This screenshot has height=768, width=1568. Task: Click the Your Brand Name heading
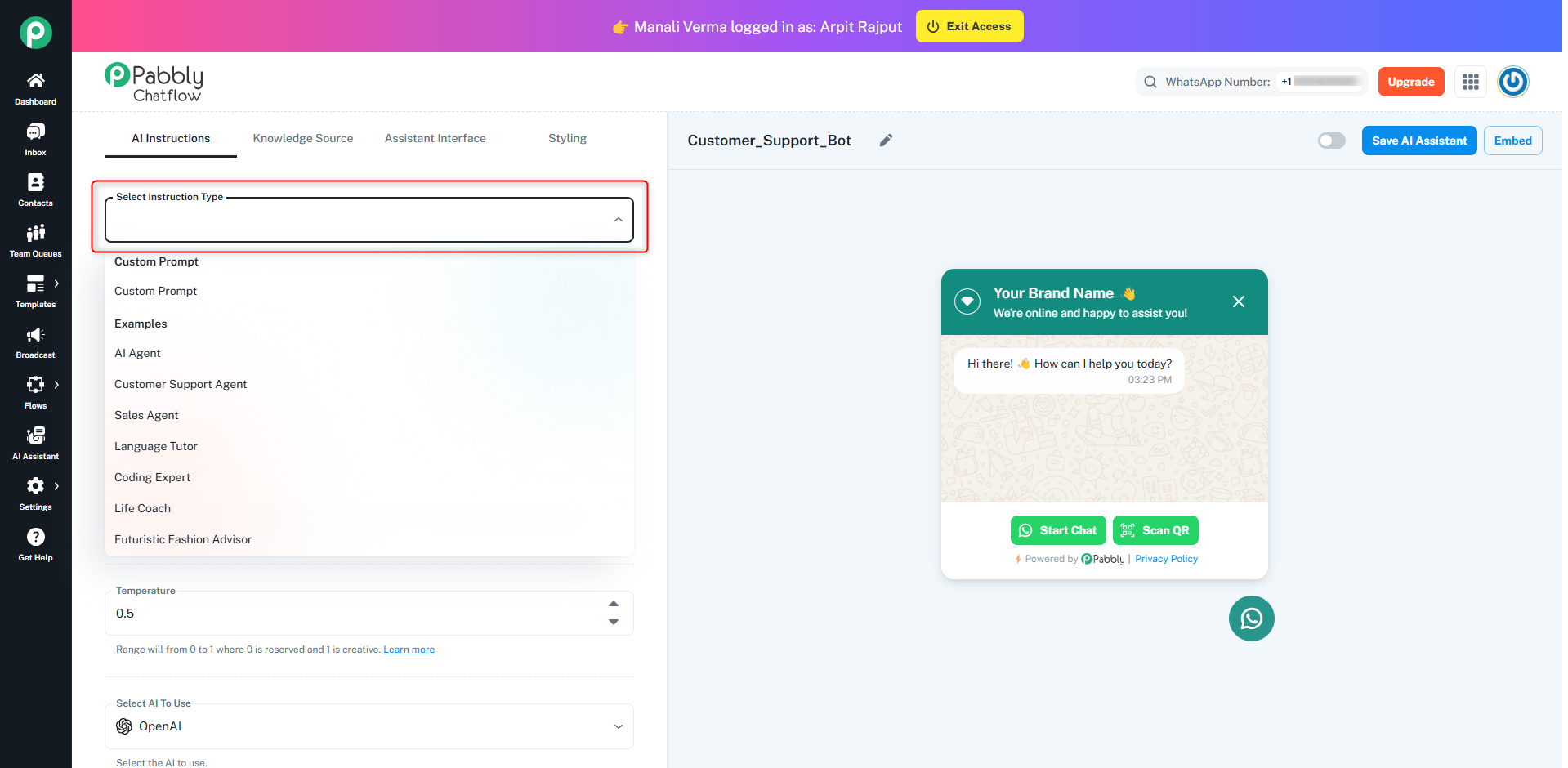tap(1053, 293)
